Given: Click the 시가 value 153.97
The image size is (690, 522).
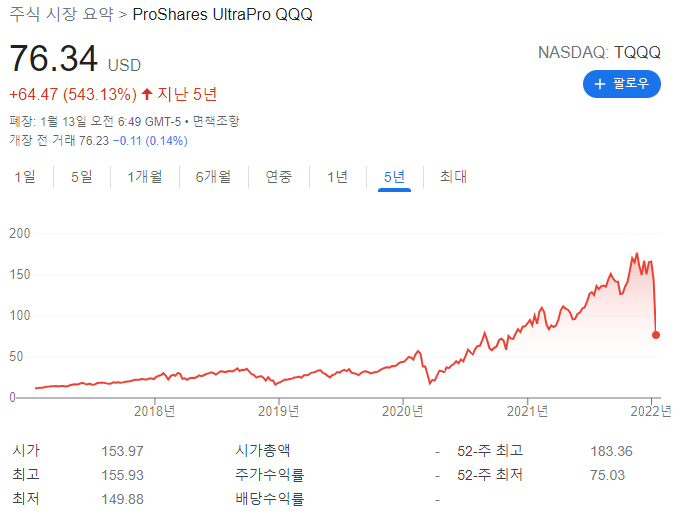Looking at the screenshot, I should 122,451.
